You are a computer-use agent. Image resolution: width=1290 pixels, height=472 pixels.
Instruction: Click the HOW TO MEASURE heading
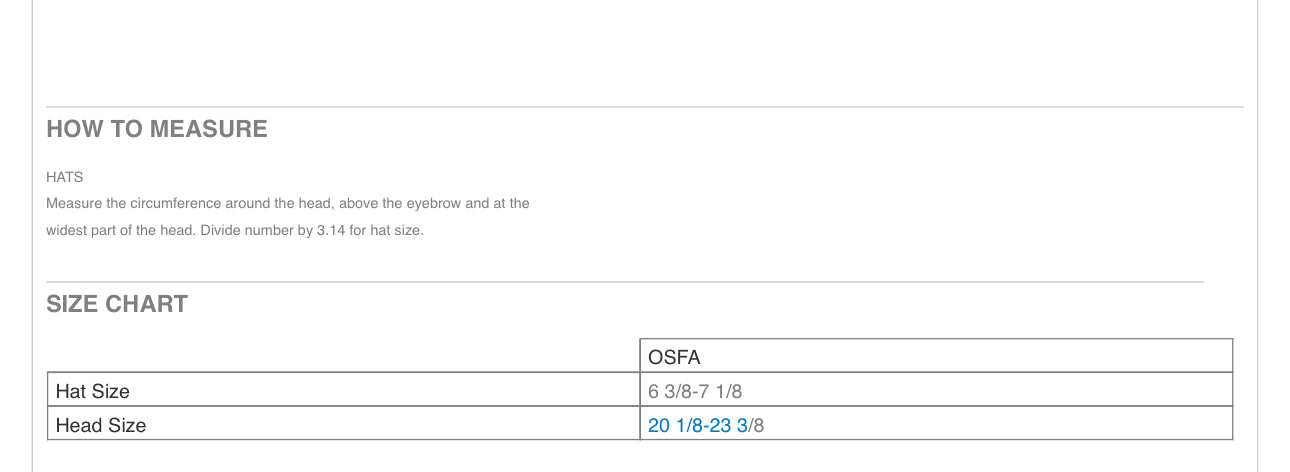pyautogui.click(x=157, y=129)
